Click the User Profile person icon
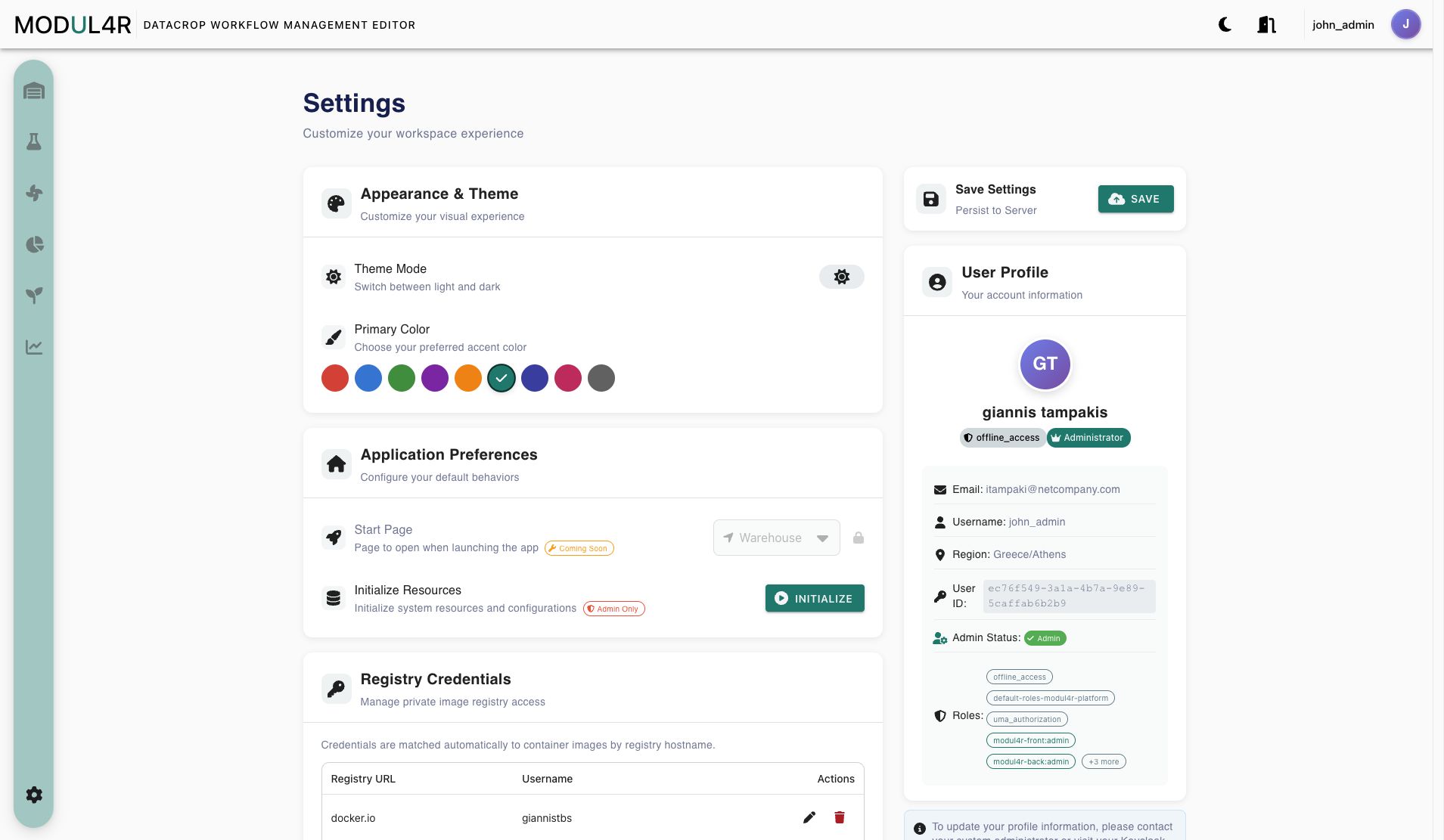 [x=937, y=282]
